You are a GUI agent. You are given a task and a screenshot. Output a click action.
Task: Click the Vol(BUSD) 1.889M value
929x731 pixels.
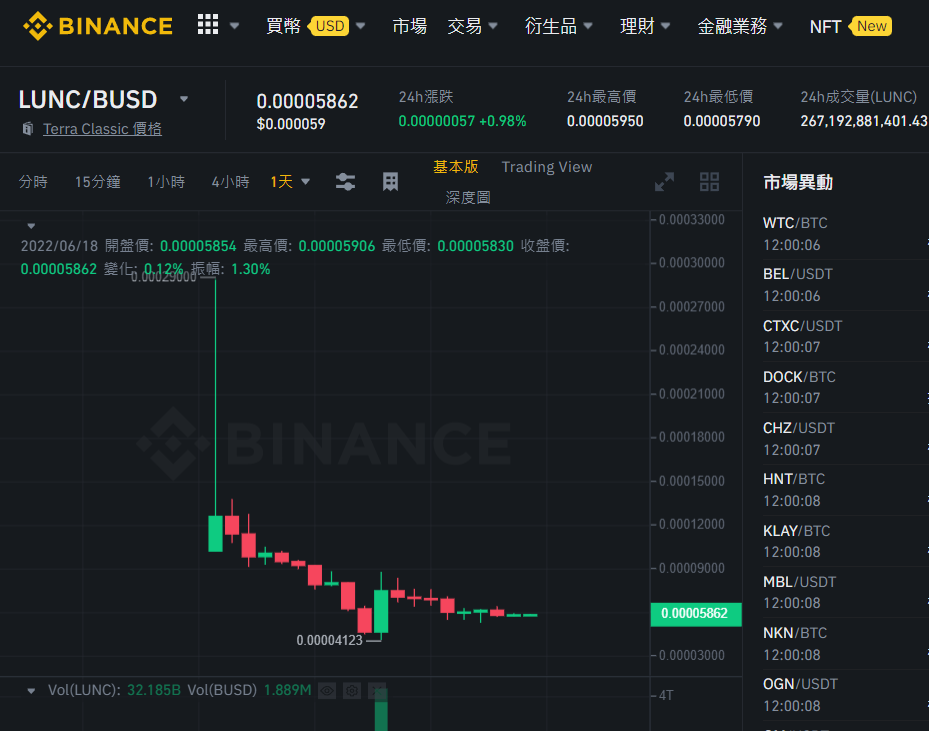(x=287, y=690)
